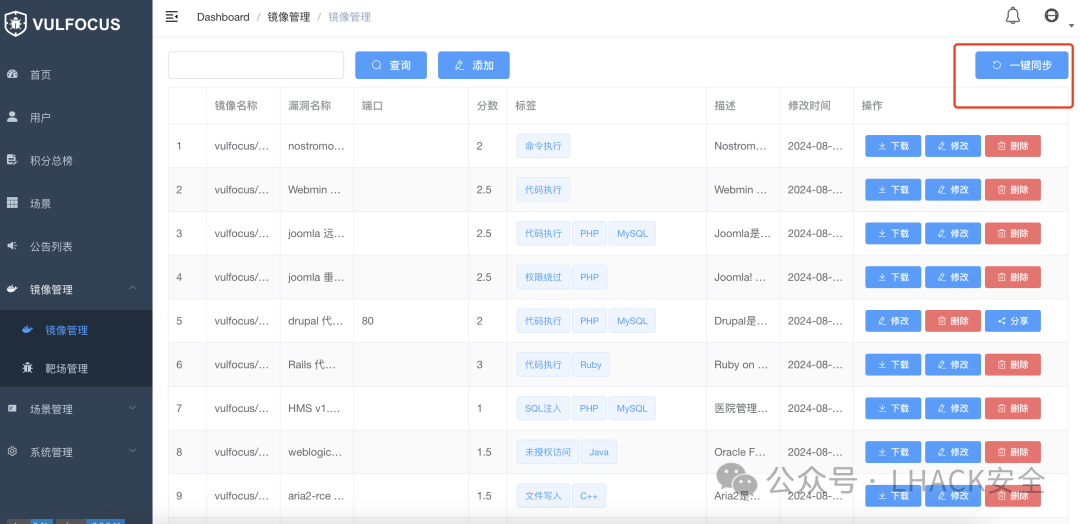
Task: Open the user avatar menu
Action: click(1051, 16)
